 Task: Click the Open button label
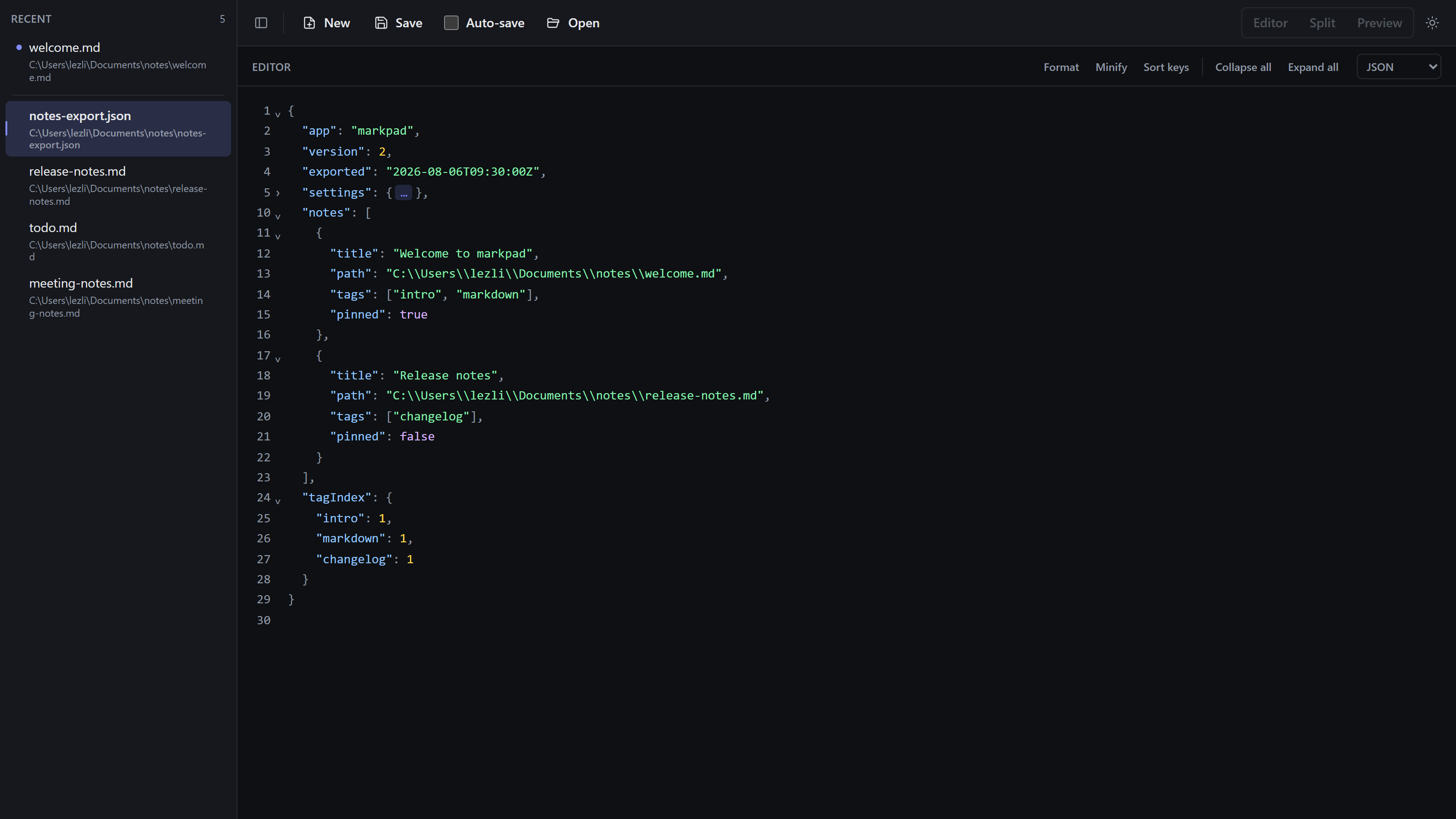click(x=583, y=23)
